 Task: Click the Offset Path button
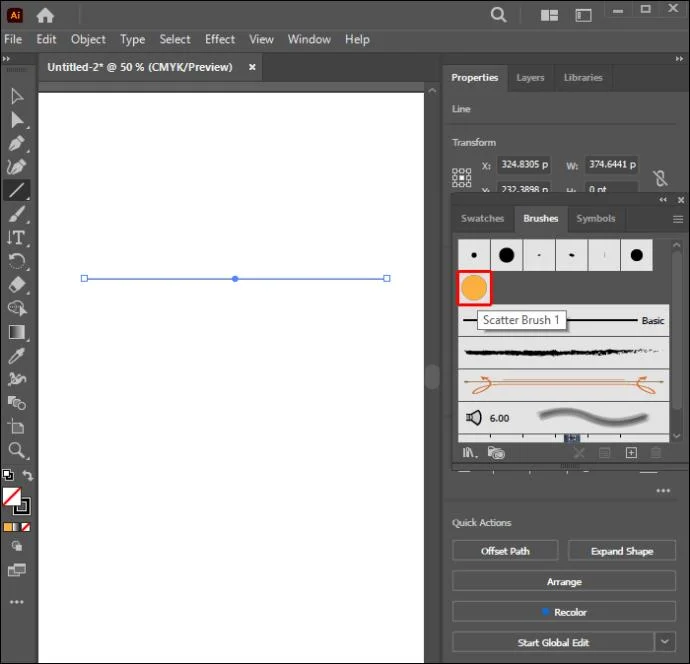(505, 551)
